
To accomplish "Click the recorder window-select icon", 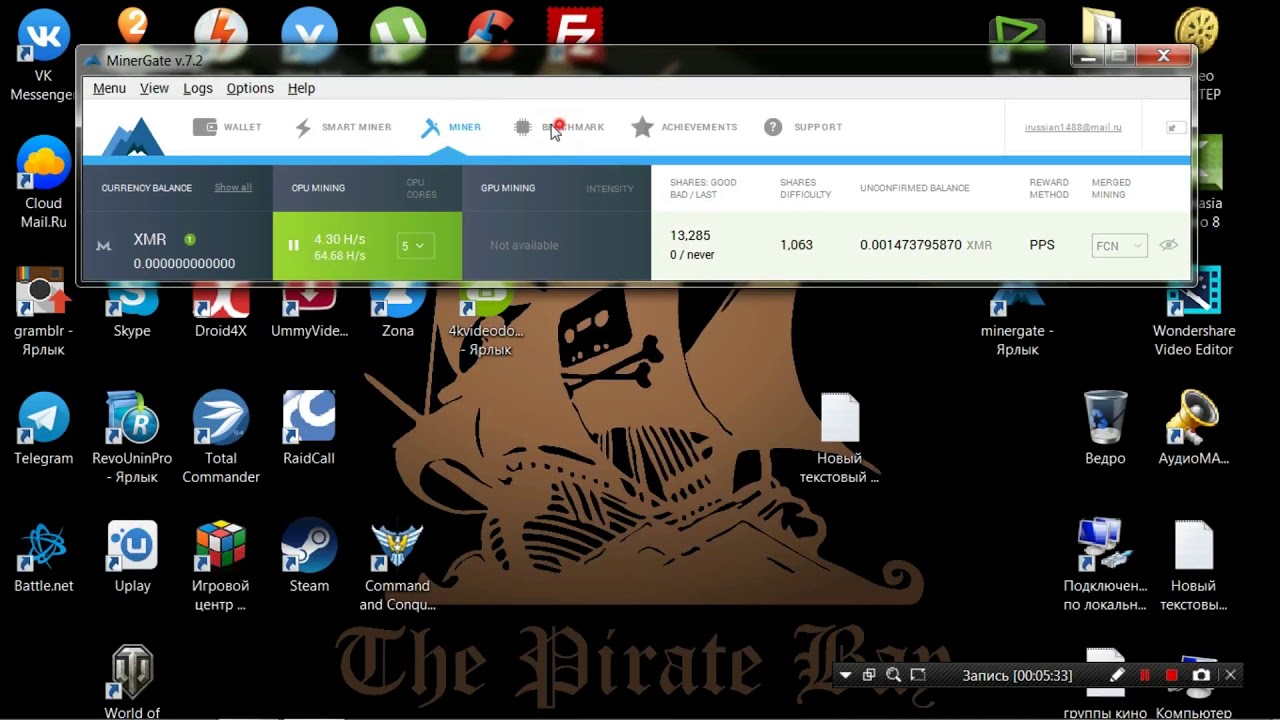I will click(x=869, y=675).
